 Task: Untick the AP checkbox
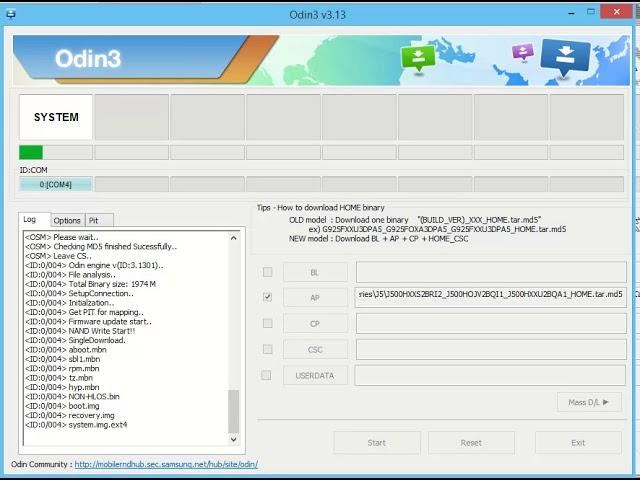(x=267, y=297)
